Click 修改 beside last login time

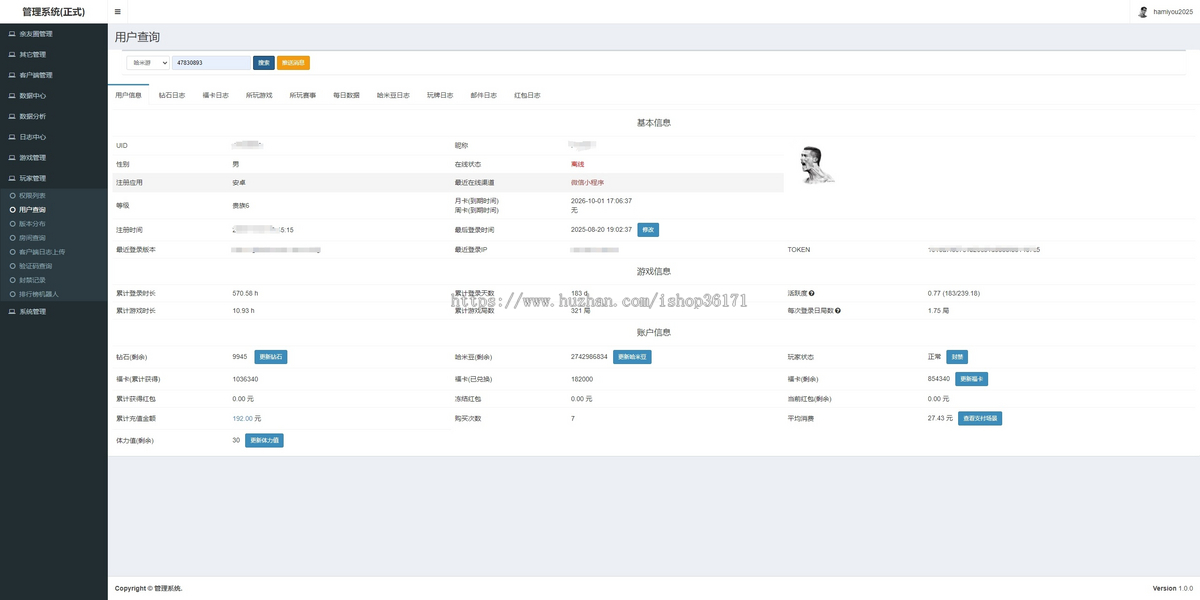(x=648, y=230)
